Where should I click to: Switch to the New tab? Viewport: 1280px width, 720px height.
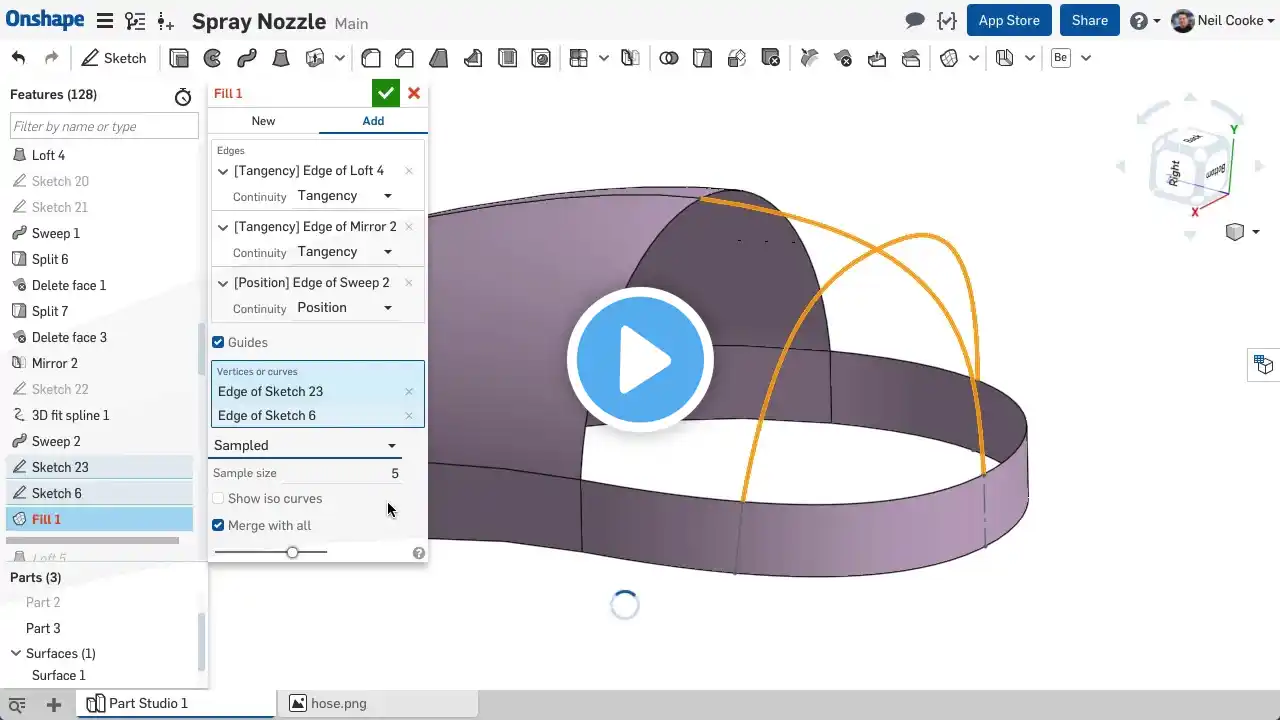point(263,121)
